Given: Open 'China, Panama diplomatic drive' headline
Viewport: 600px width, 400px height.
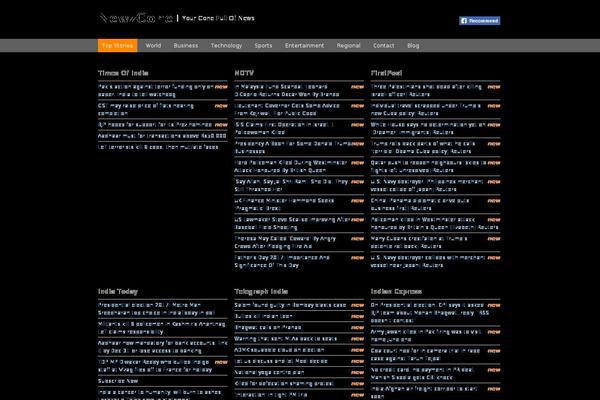Looking at the screenshot, I should point(420,204).
